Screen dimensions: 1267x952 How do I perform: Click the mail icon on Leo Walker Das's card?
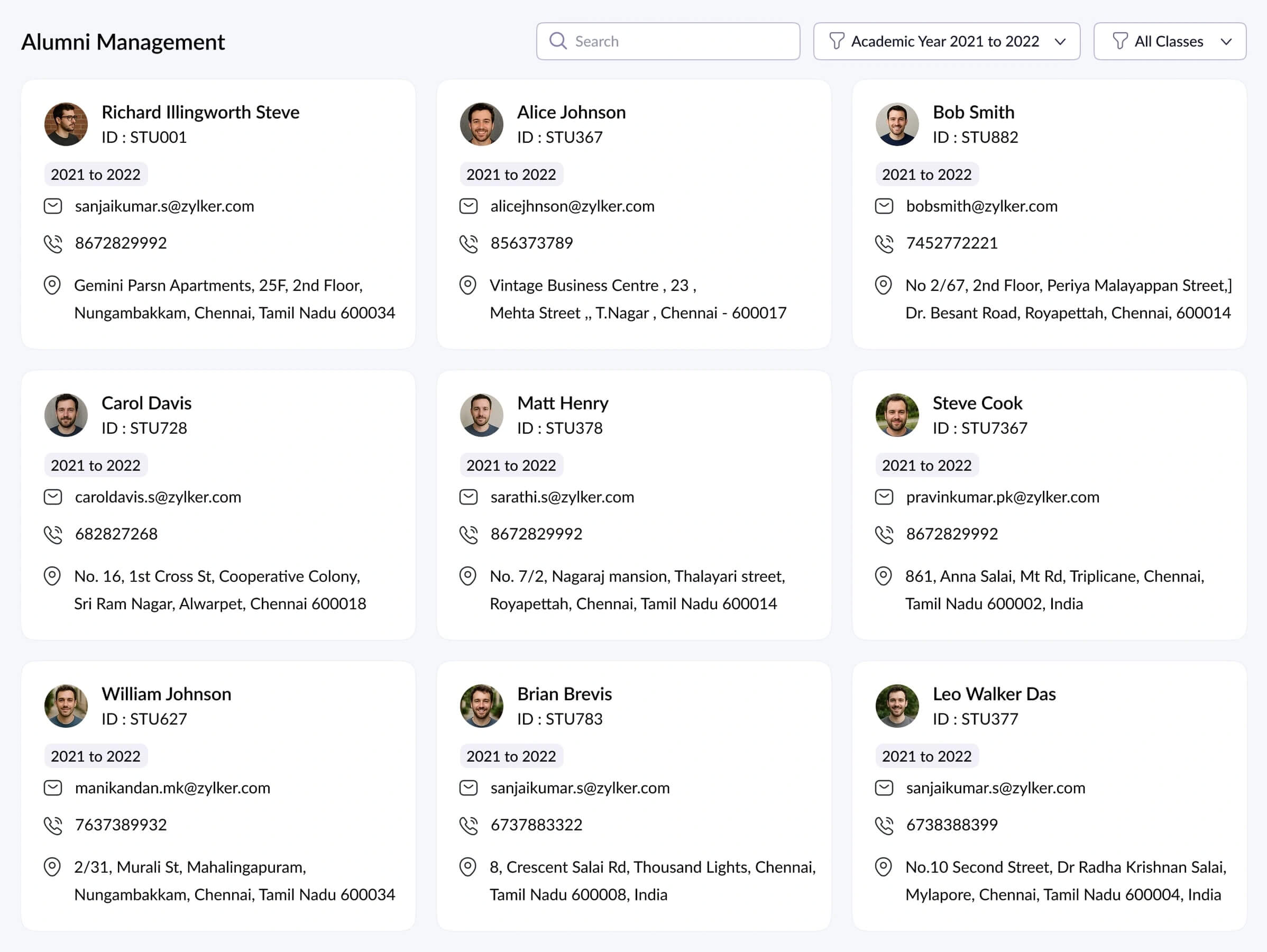(x=883, y=788)
